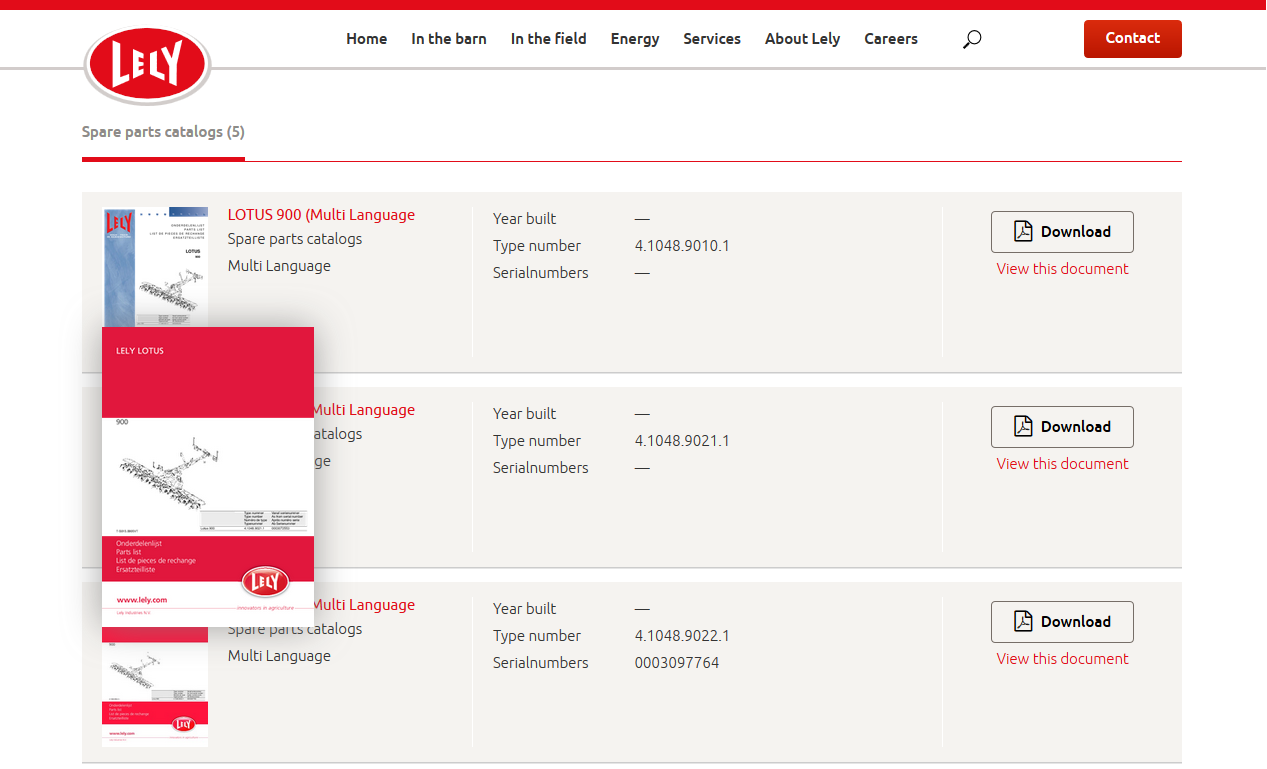View this document for type 4.1048.9022.1

click(x=1062, y=659)
